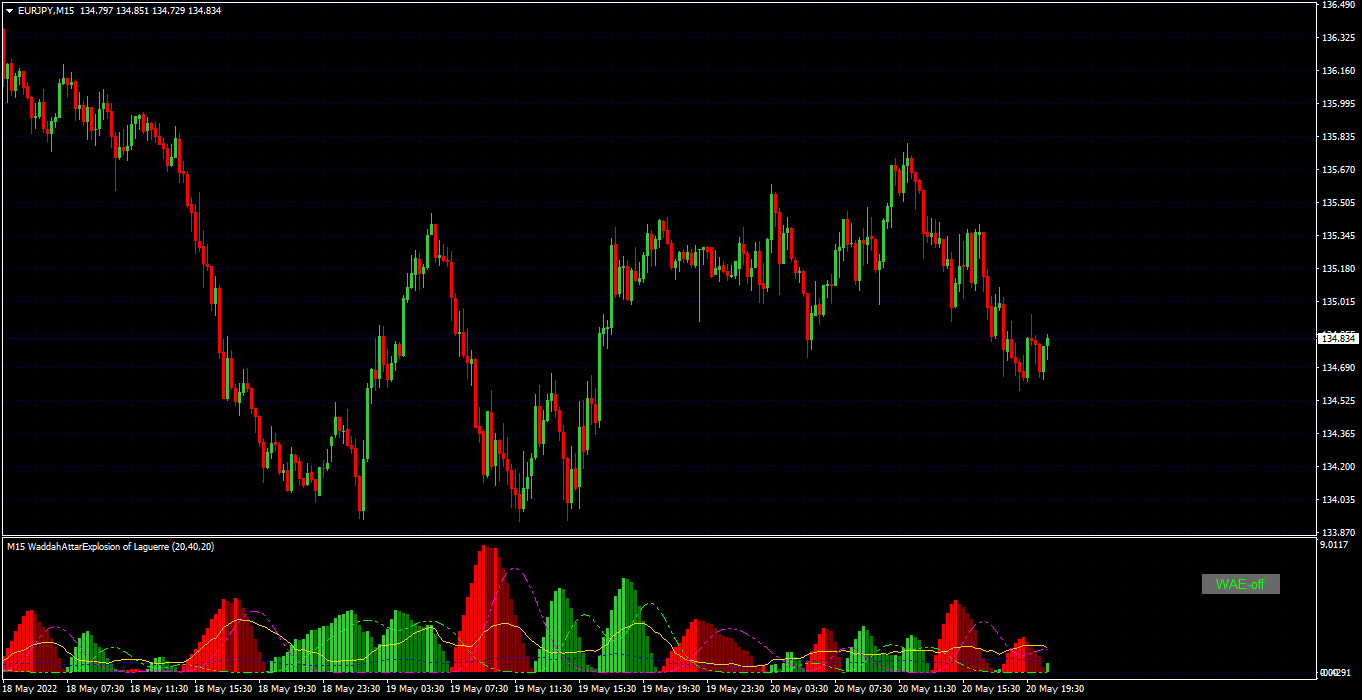Click the 18 May 19:30 time label
This screenshot has height=700, width=1362.
[x=287, y=689]
